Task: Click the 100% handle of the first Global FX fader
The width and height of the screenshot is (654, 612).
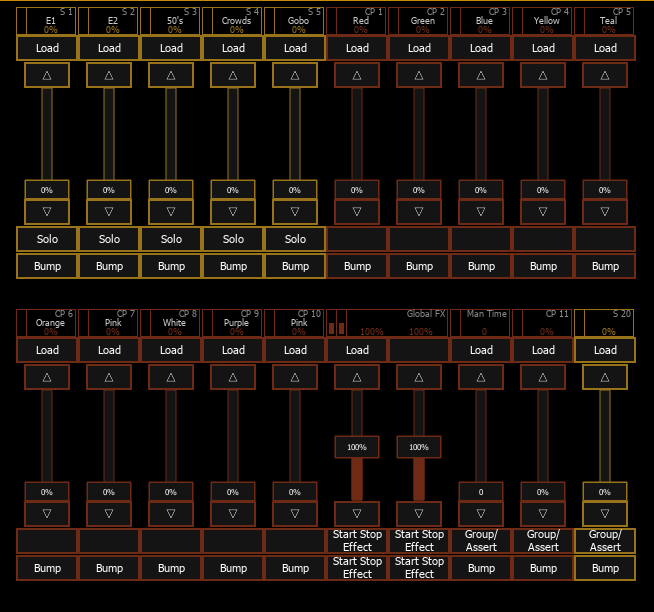Action: (357, 447)
